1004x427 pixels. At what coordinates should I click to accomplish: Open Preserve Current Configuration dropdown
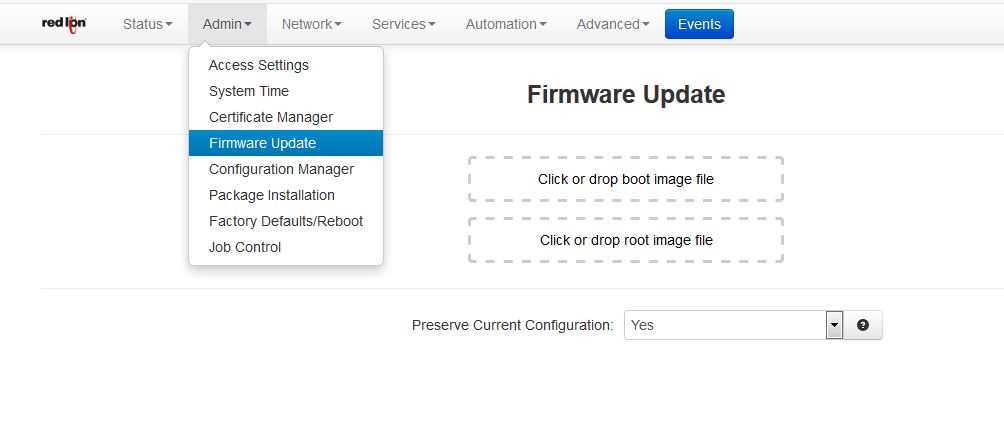tap(733, 325)
